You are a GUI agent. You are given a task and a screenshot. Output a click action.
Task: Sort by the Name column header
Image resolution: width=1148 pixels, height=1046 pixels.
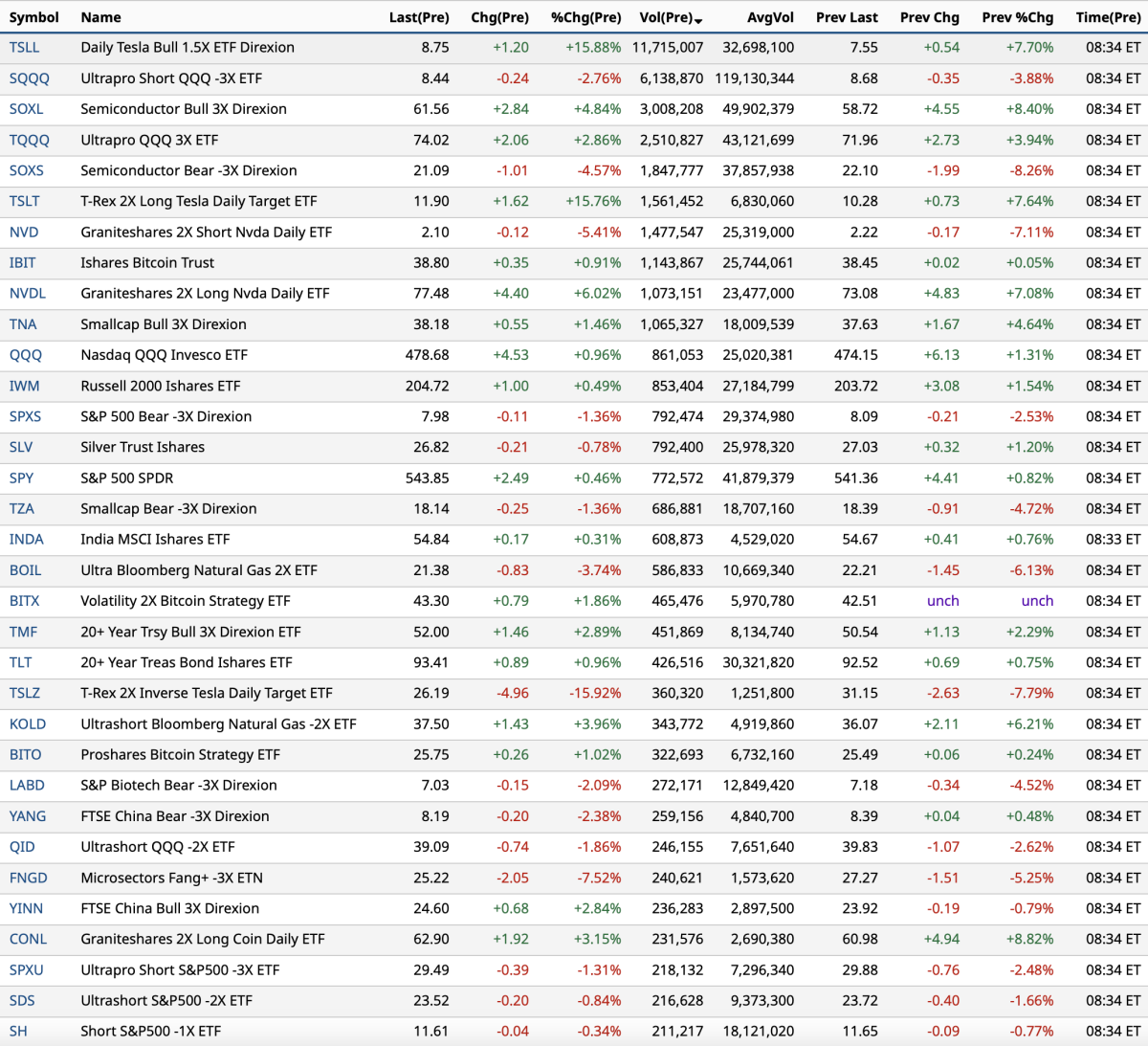100,17
